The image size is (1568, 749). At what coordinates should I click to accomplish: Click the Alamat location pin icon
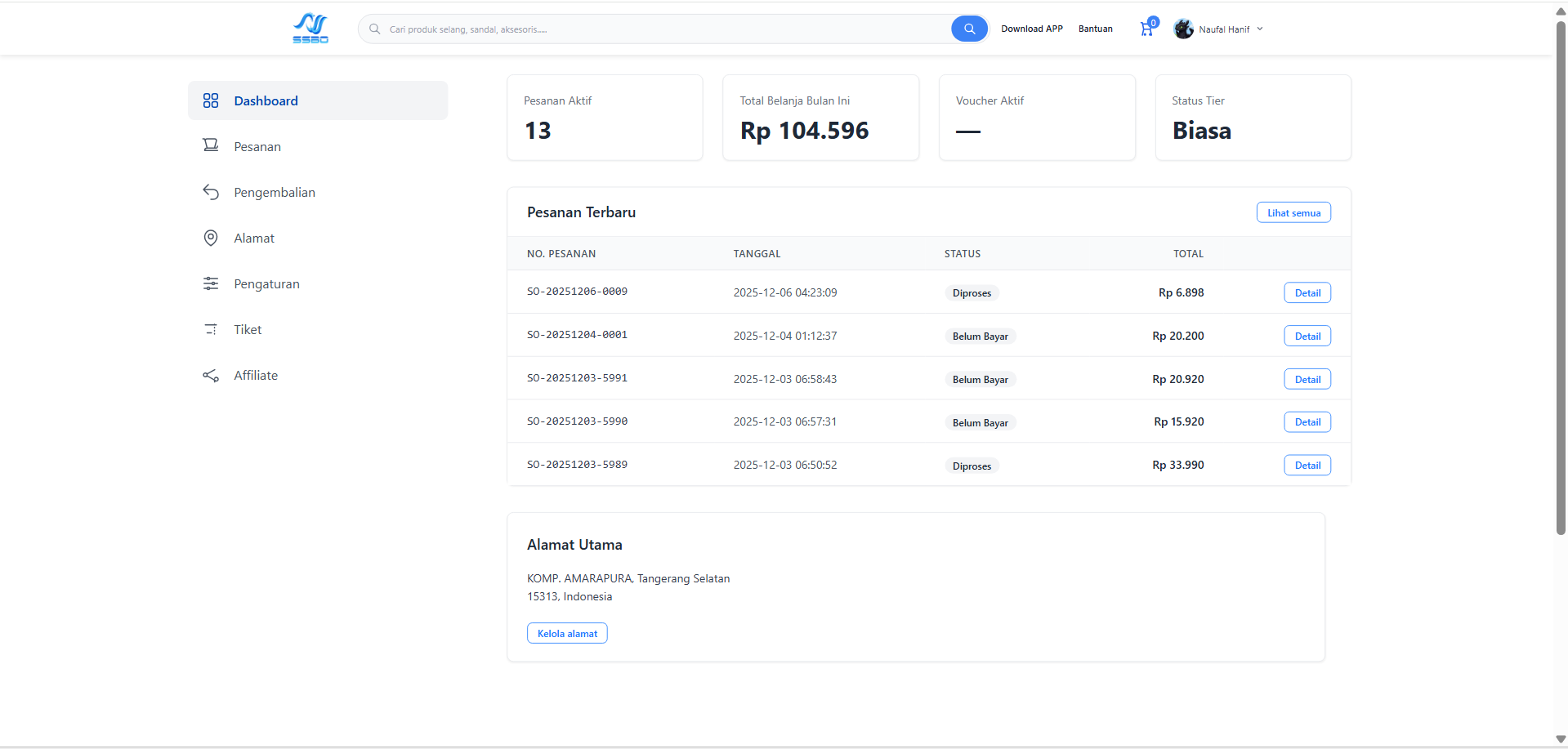click(x=211, y=238)
